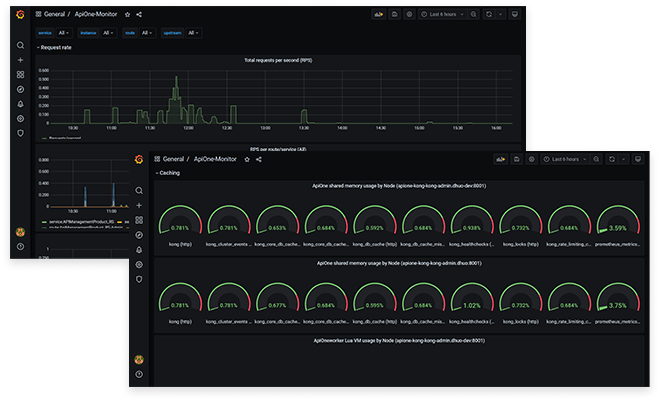Viewport: 660px width, 401px height.
Task: Open the upstream variable All dropdown
Action: click(193, 33)
